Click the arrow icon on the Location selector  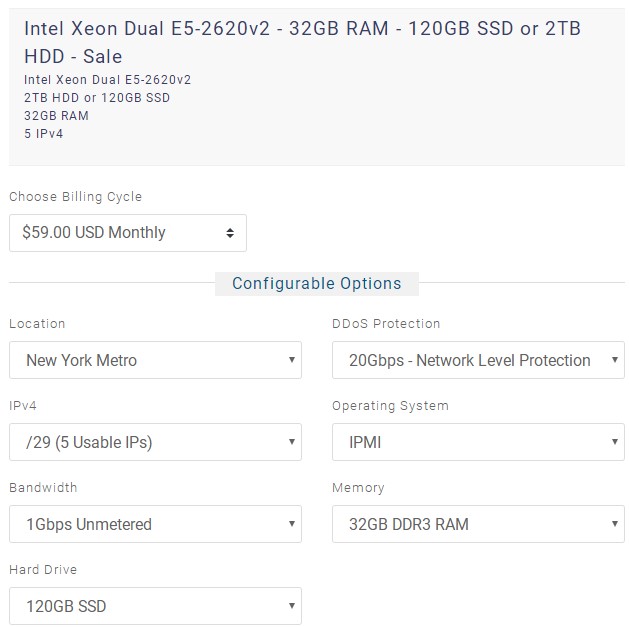tap(291, 360)
